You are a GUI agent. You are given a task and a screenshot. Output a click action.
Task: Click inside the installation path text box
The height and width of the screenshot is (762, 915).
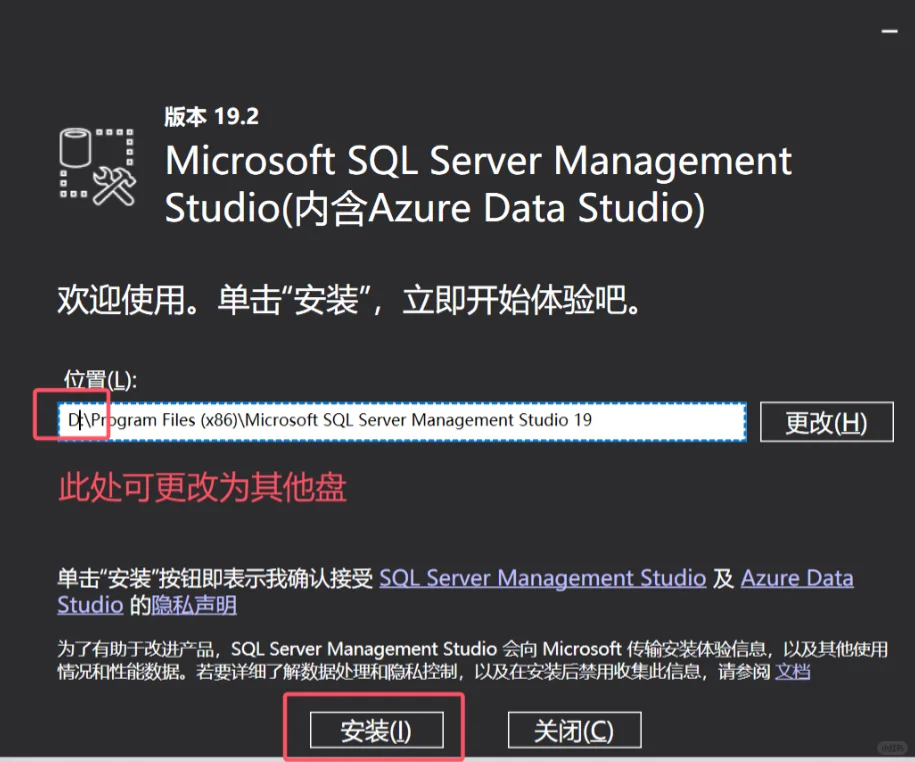click(x=400, y=421)
